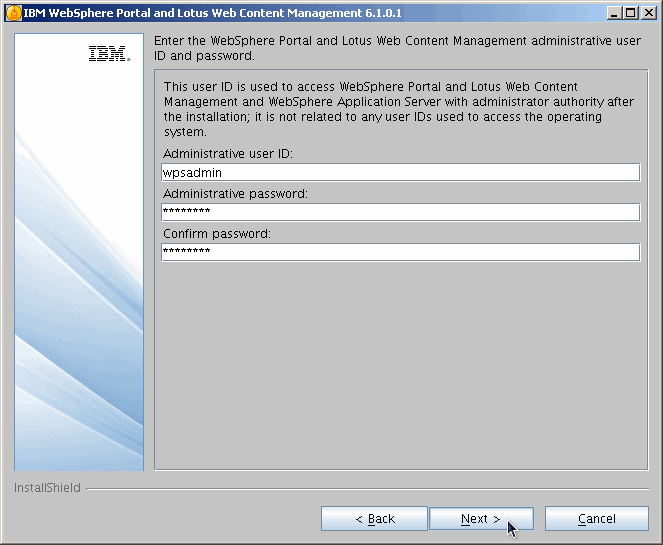This screenshot has height=545, width=663.
Task: Cancel the installation
Action: (x=596, y=519)
